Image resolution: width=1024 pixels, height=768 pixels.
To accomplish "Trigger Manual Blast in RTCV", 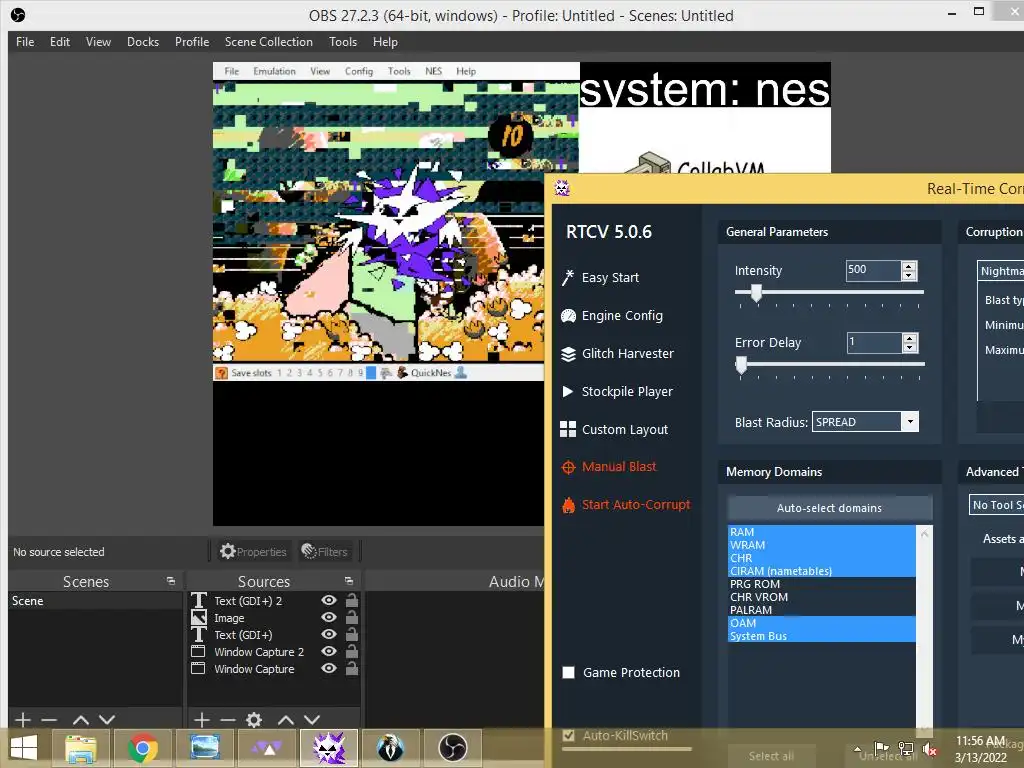I will click(x=609, y=467).
